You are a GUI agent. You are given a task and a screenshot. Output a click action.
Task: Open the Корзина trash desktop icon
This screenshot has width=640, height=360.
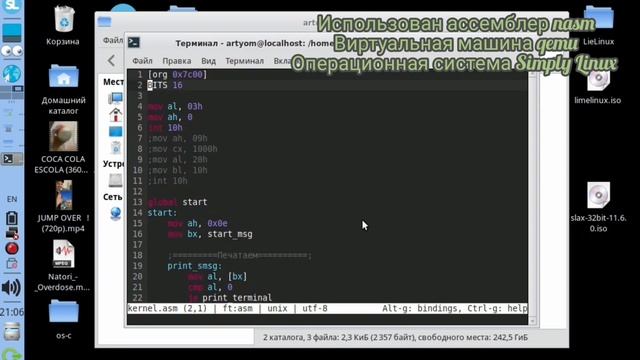pyautogui.click(x=64, y=19)
